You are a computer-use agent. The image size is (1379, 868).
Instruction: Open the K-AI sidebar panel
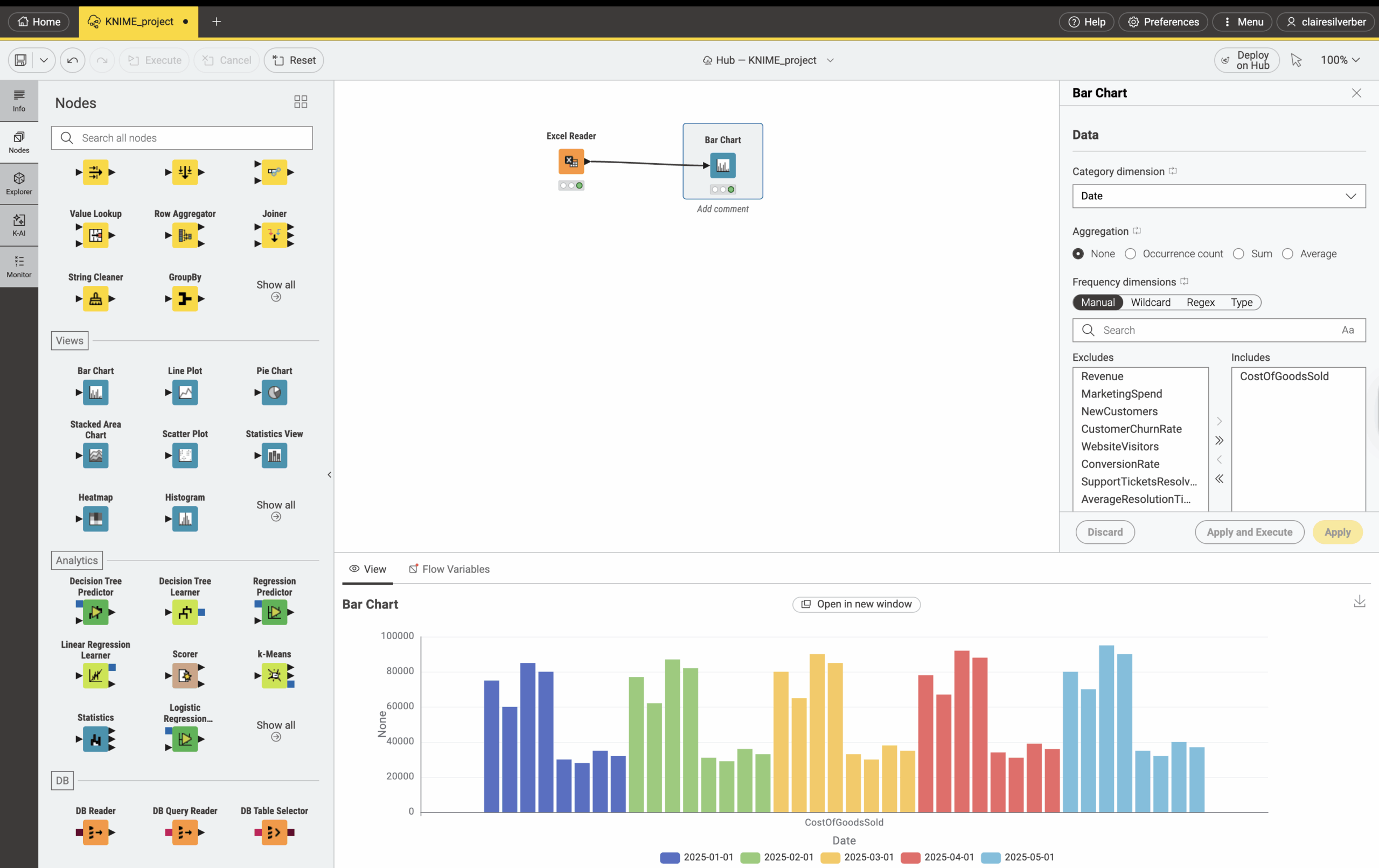(19, 225)
